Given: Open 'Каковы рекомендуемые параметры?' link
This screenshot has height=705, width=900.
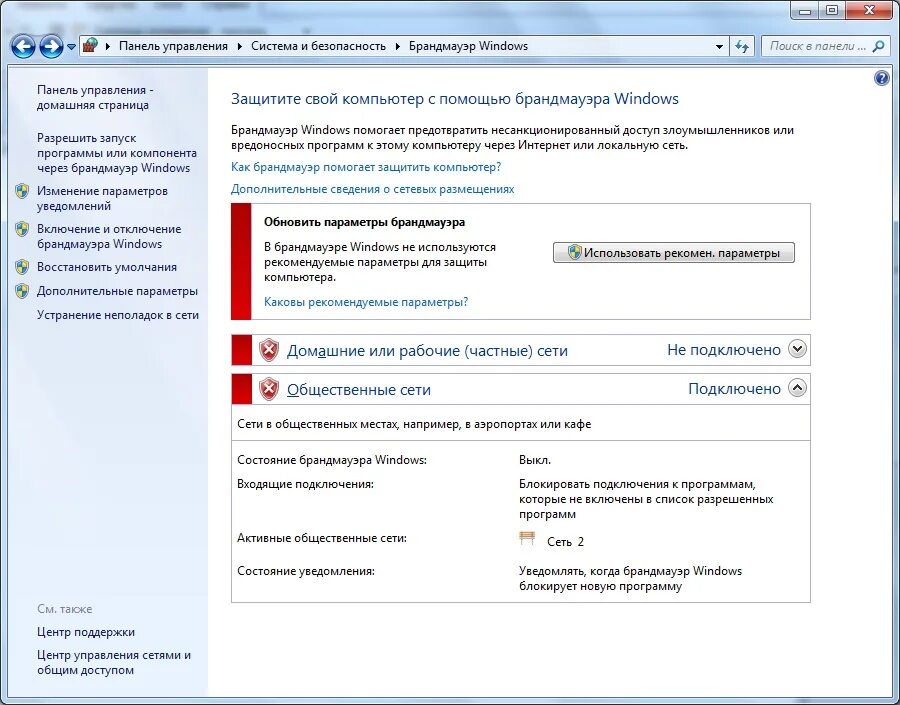Looking at the screenshot, I should (x=366, y=301).
